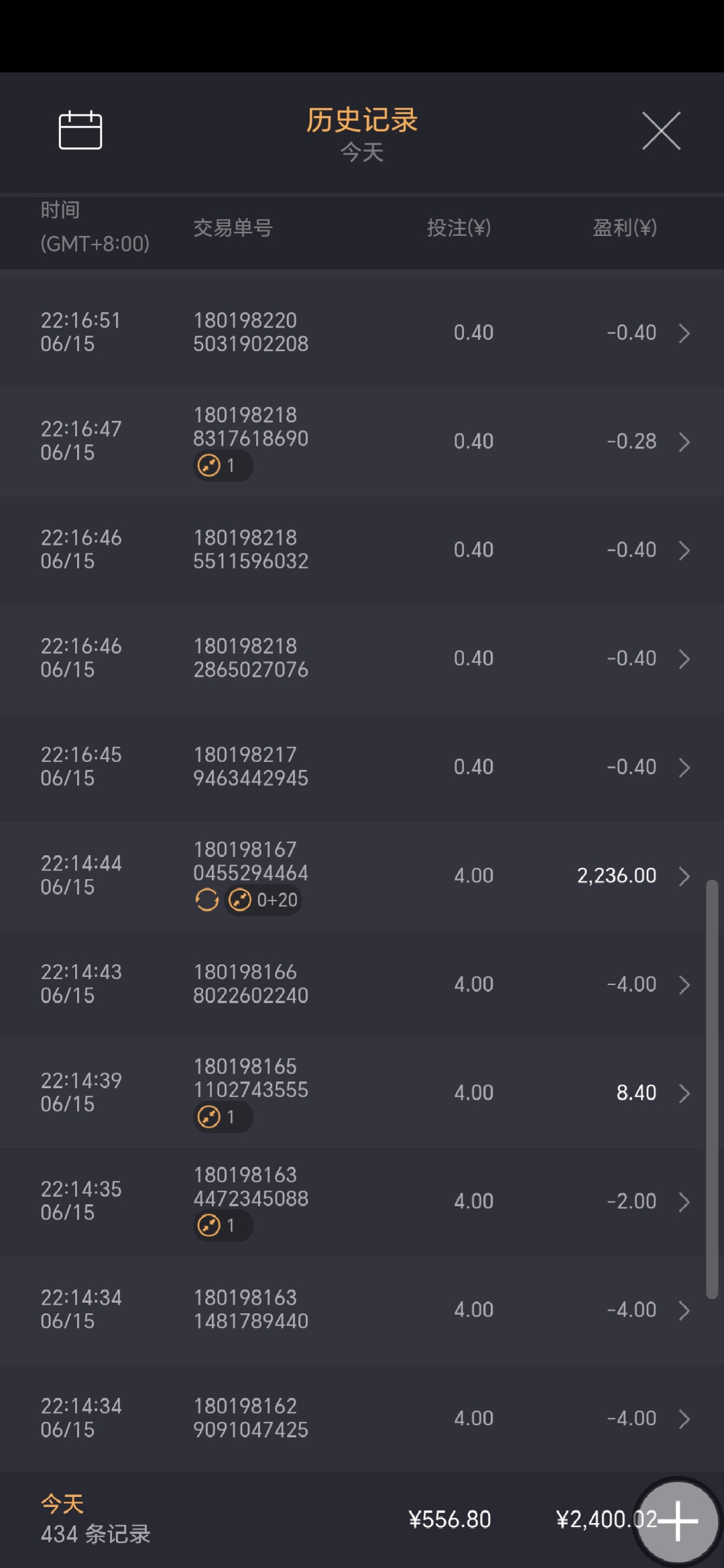Image resolution: width=724 pixels, height=1568 pixels.
Task: Select the 历史记录 title header
Action: 362,121
